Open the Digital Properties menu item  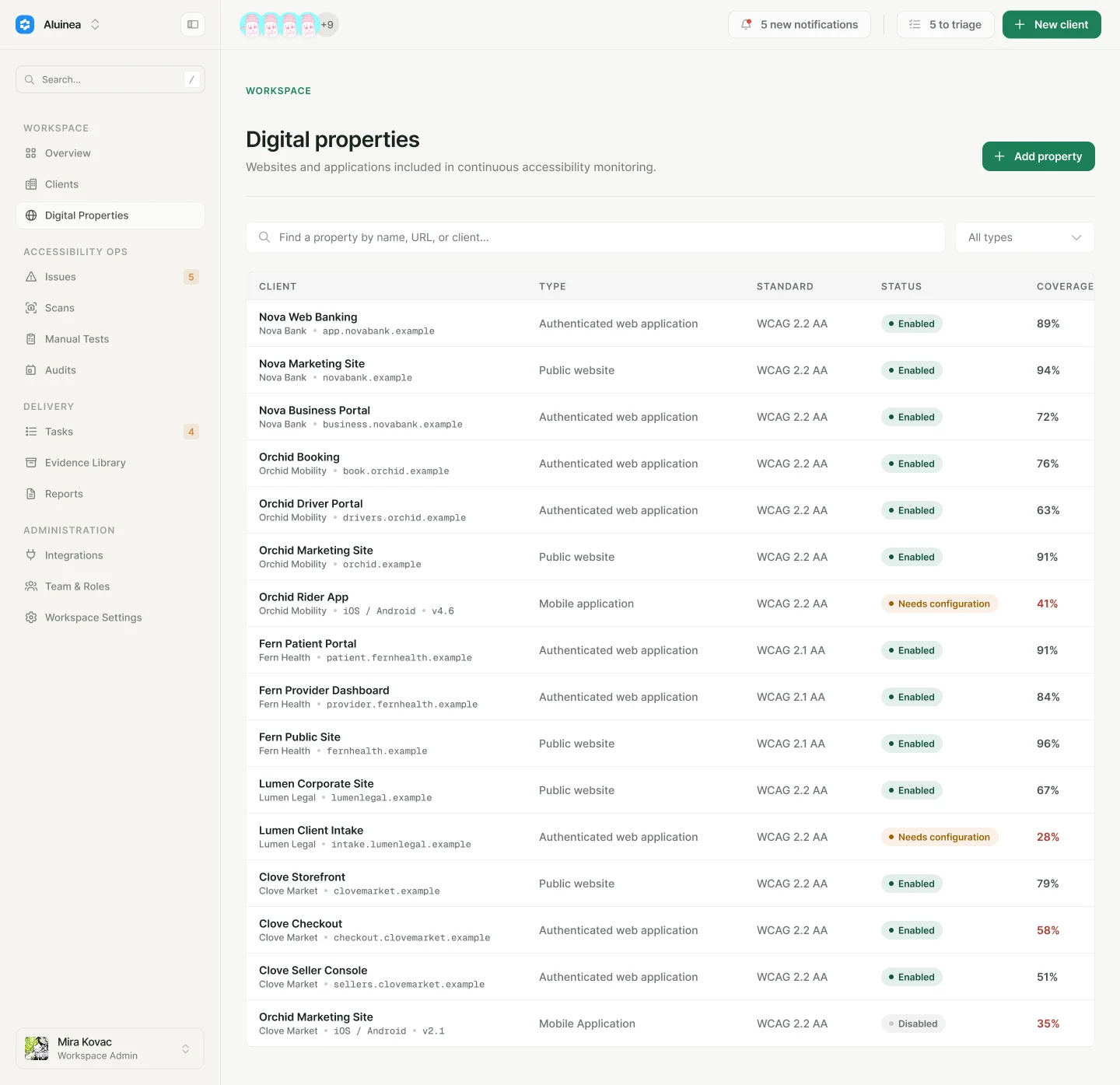tap(110, 215)
